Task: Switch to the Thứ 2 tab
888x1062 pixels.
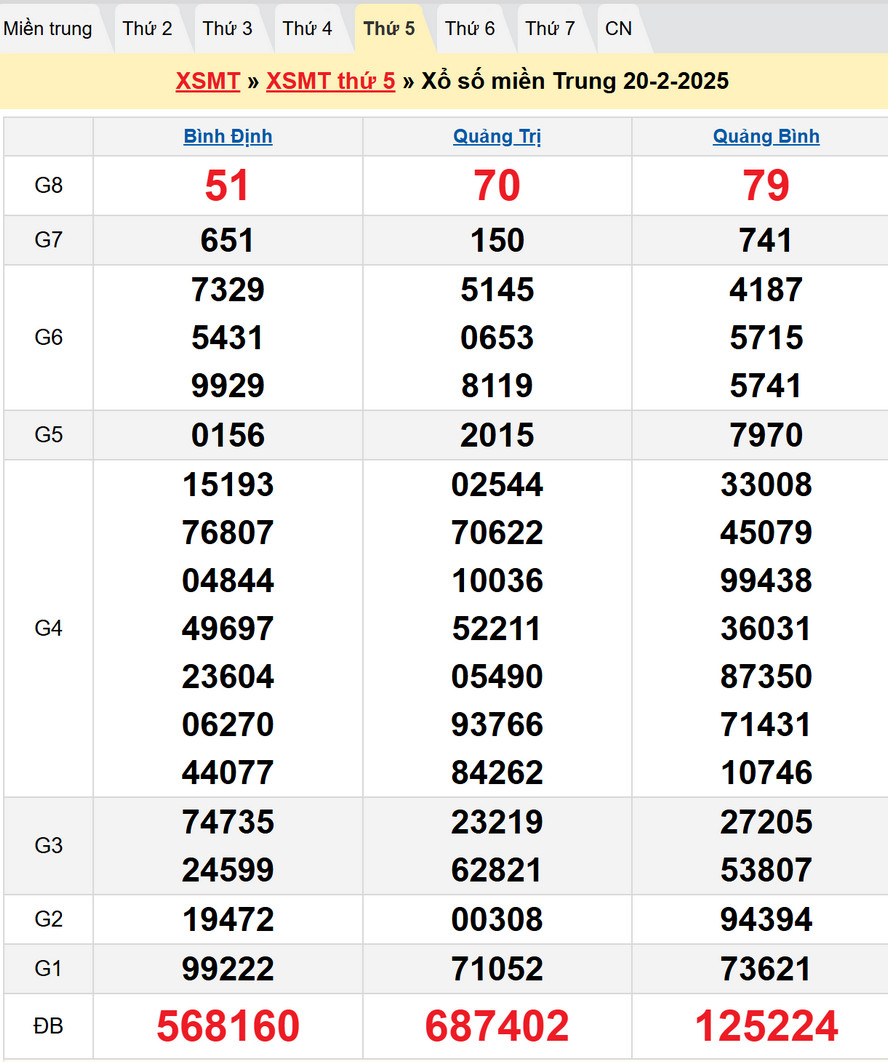Action: pos(147,29)
